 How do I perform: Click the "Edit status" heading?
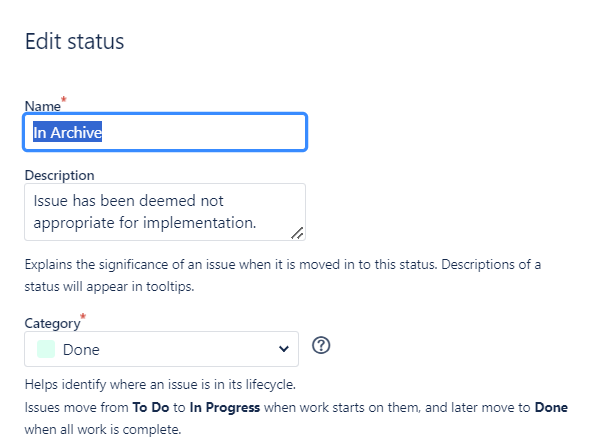pyautogui.click(x=74, y=41)
